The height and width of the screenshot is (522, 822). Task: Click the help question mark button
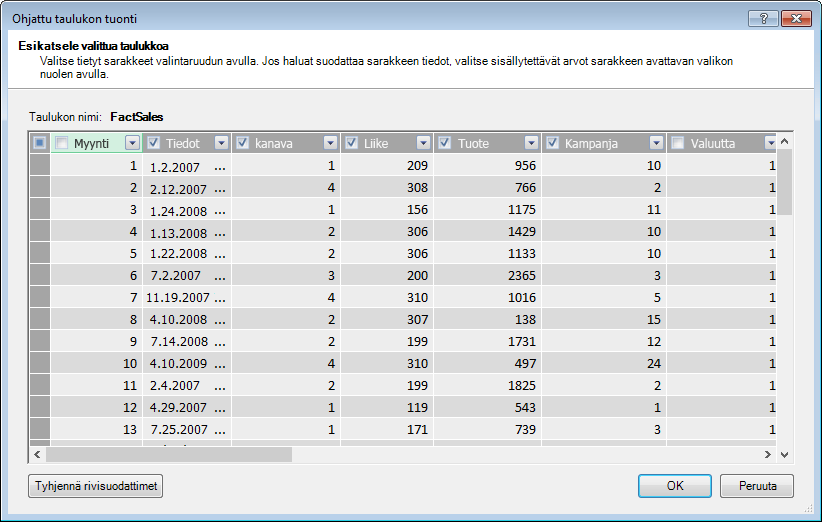coord(763,19)
